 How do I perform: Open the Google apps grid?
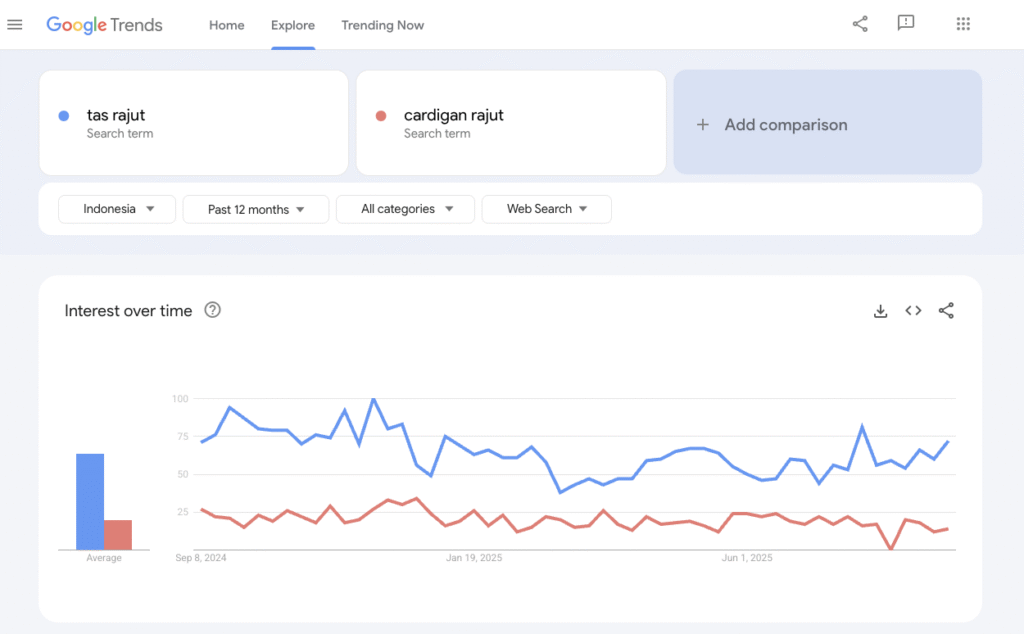(962, 23)
